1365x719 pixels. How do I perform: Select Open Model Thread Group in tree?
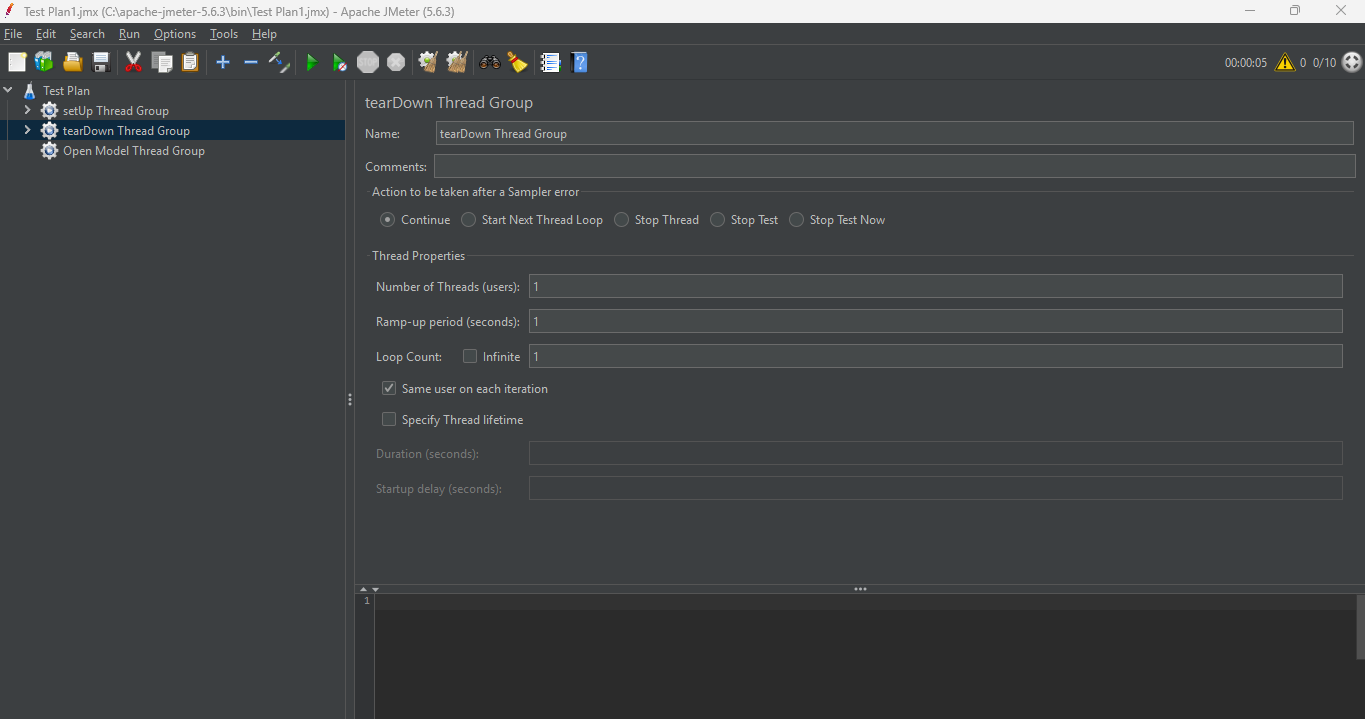[x=134, y=151]
